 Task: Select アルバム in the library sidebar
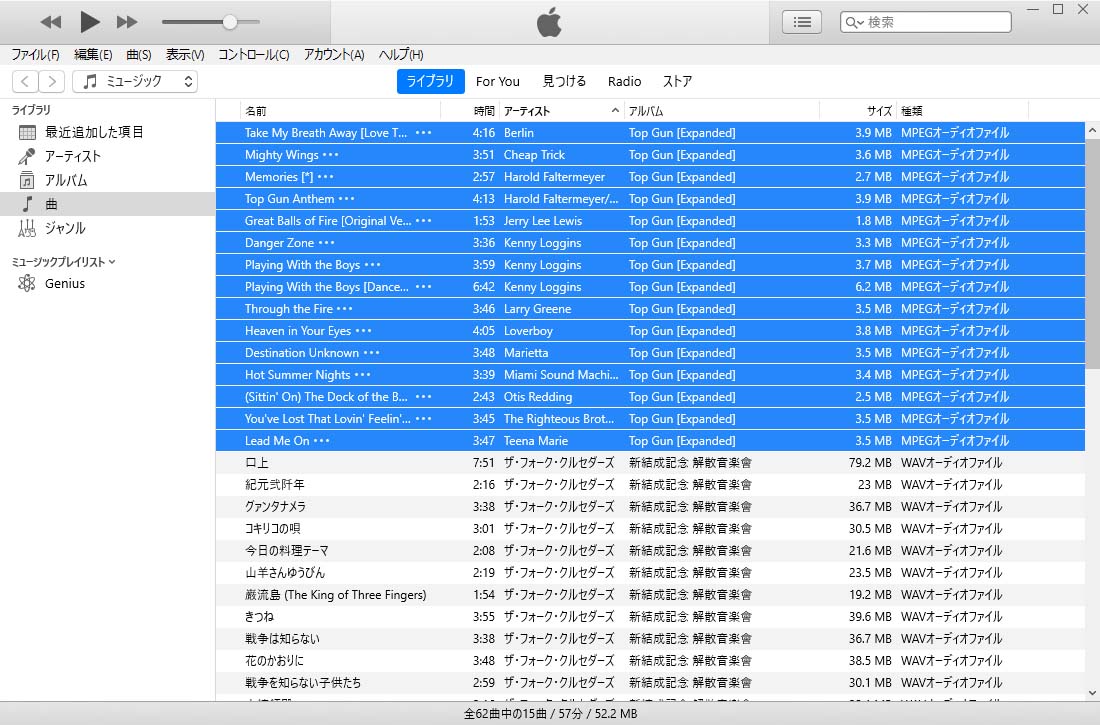coord(66,180)
